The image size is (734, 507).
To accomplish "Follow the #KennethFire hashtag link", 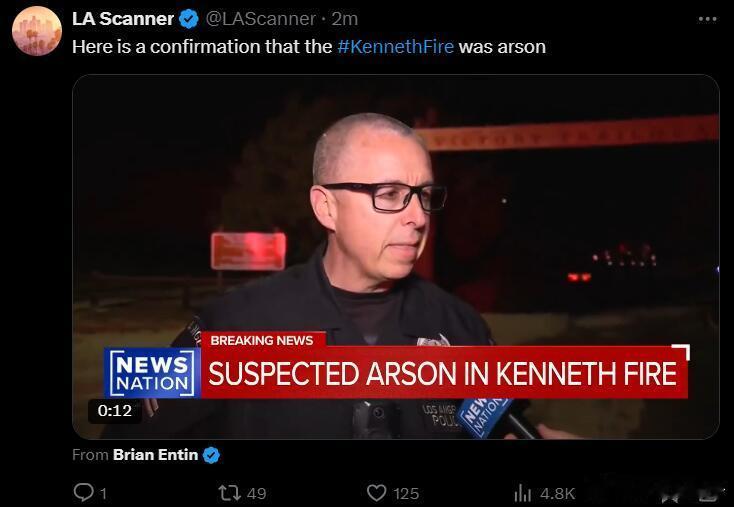I will point(396,47).
